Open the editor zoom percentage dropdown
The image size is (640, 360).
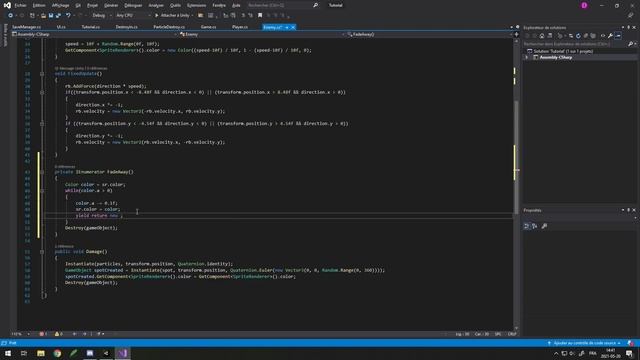(20, 334)
